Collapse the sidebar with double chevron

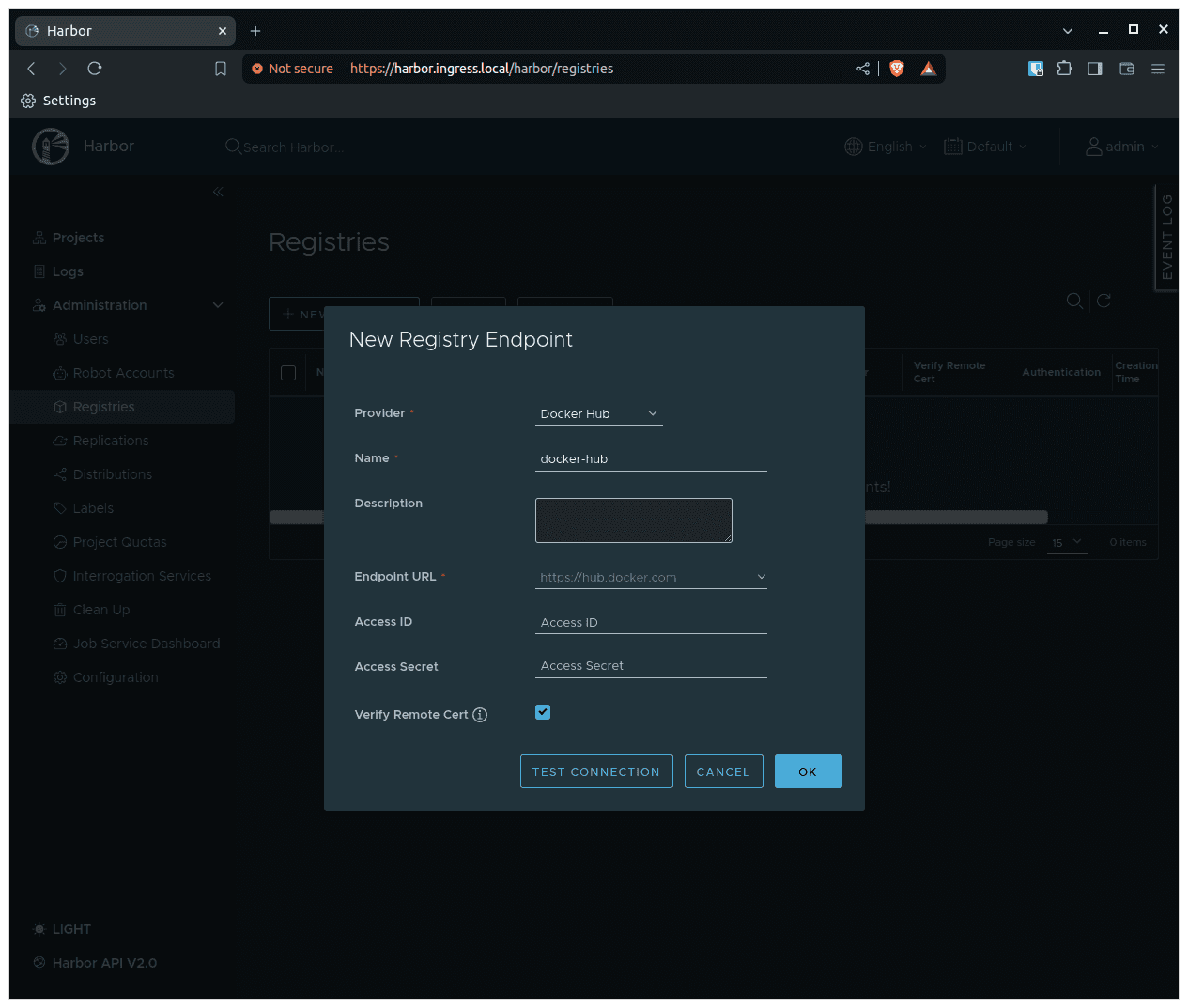(x=218, y=192)
